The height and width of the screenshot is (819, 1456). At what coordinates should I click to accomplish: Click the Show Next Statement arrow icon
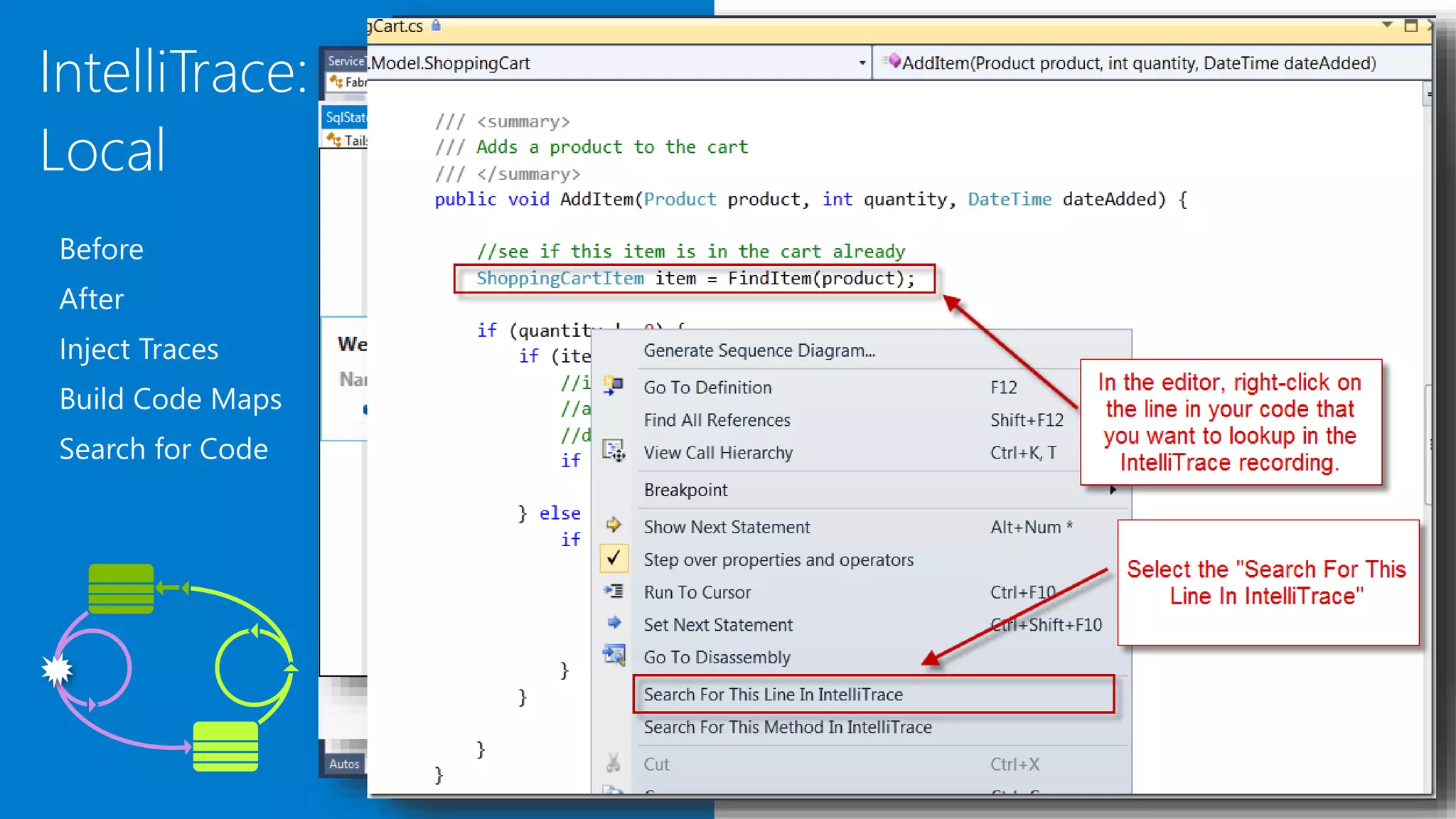click(614, 525)
